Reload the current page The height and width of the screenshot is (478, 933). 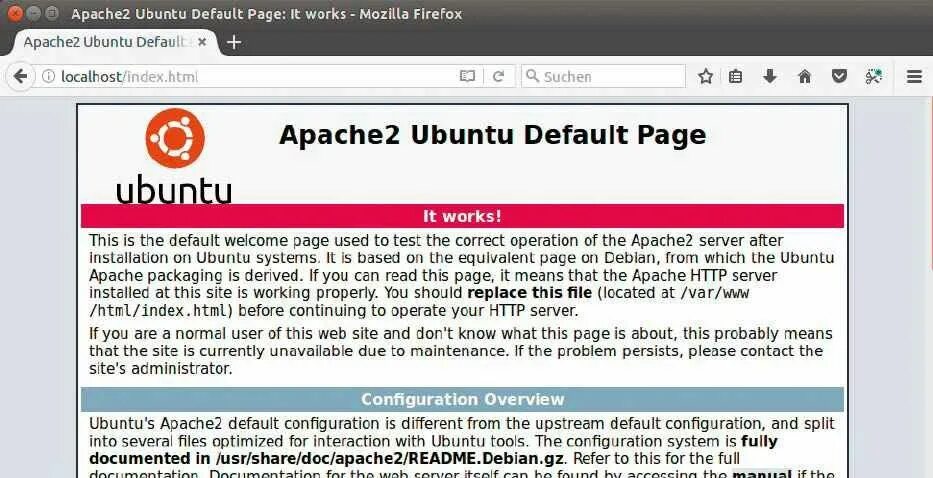click(x=499, y=76)
